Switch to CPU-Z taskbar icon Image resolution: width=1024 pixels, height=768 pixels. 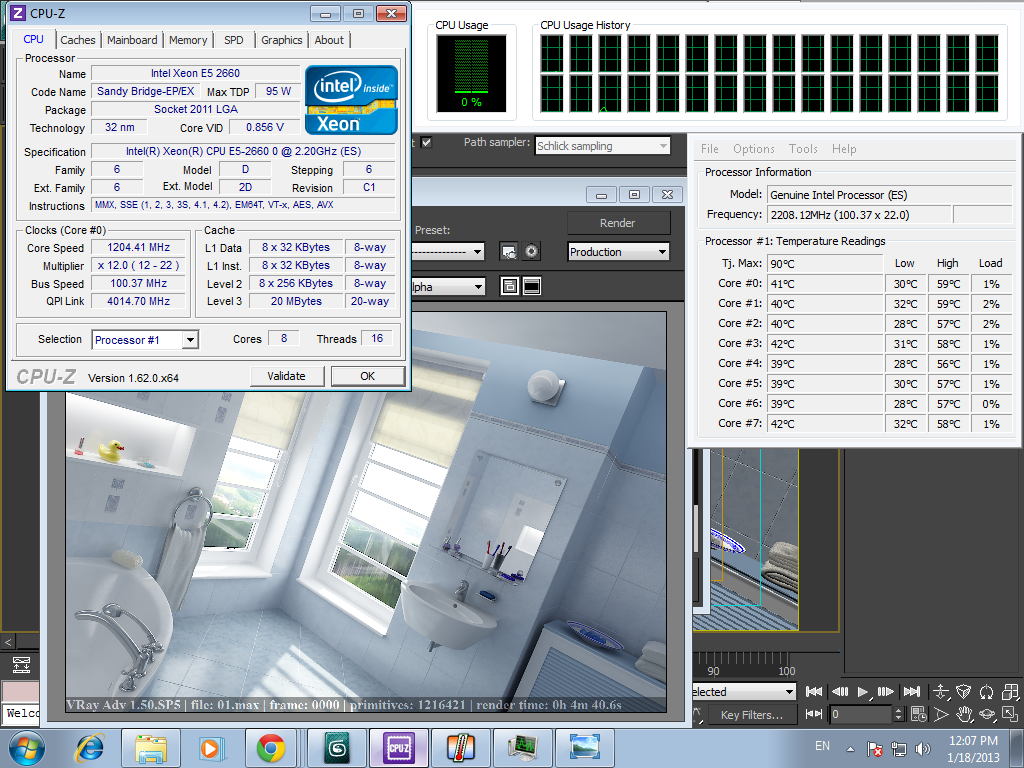[398, 748]
